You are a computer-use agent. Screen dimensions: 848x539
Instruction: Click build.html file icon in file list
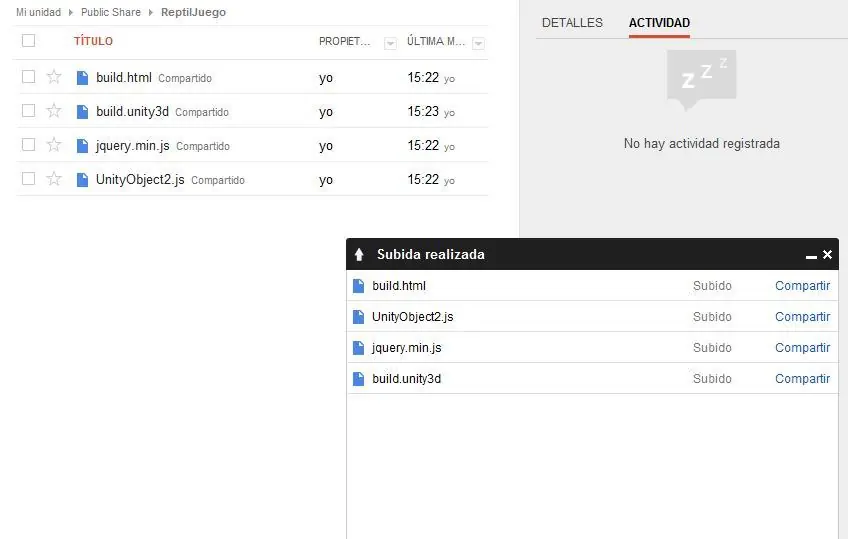tap(82, 78)
